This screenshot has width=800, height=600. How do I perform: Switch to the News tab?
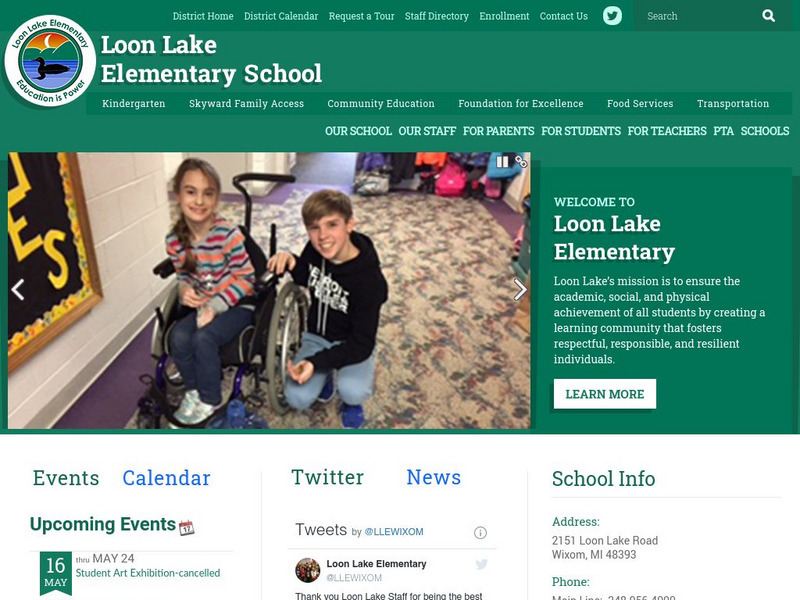click(x=433, y=477)
